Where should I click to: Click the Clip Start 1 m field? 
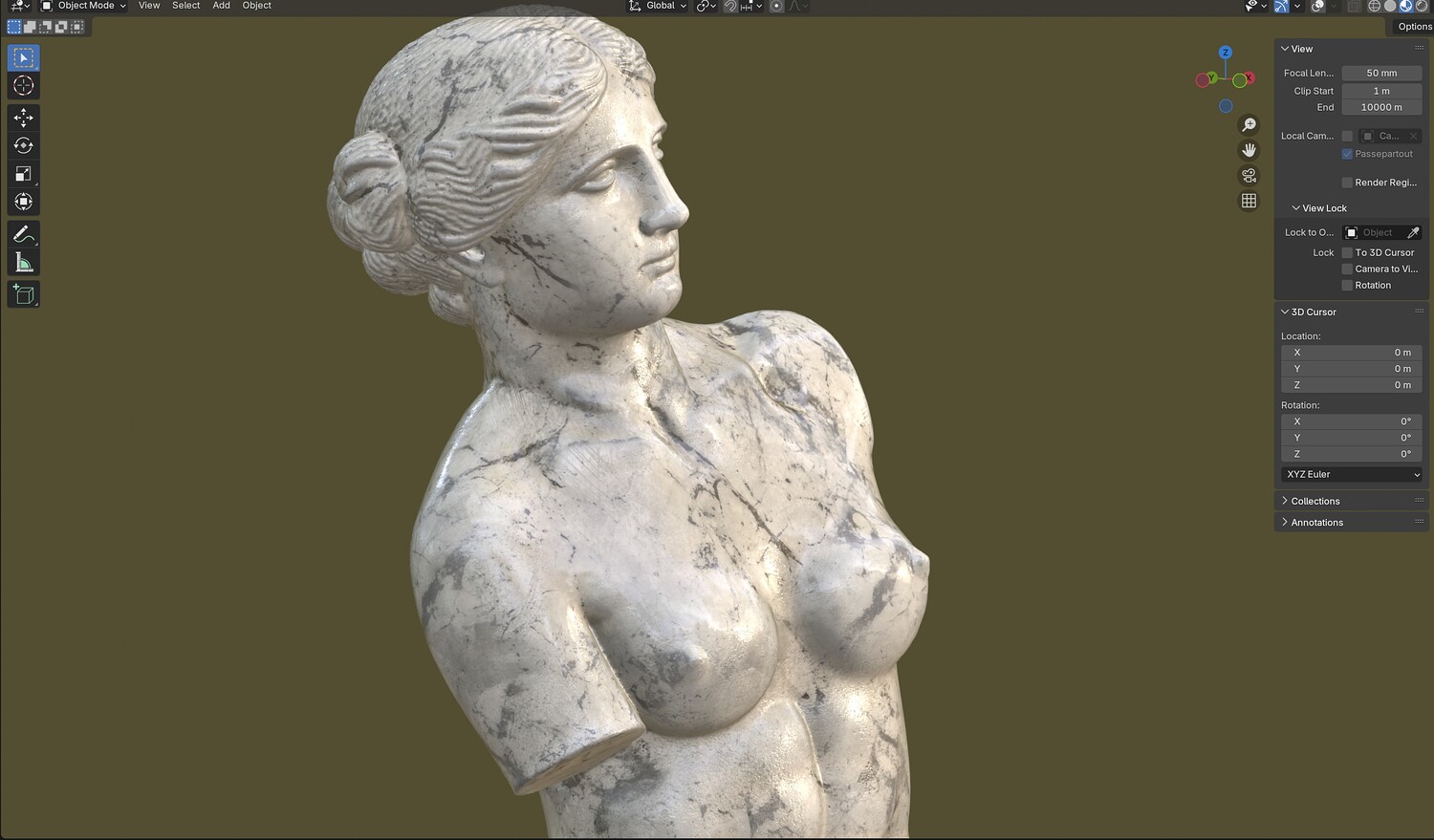(x=1381, y=91)
